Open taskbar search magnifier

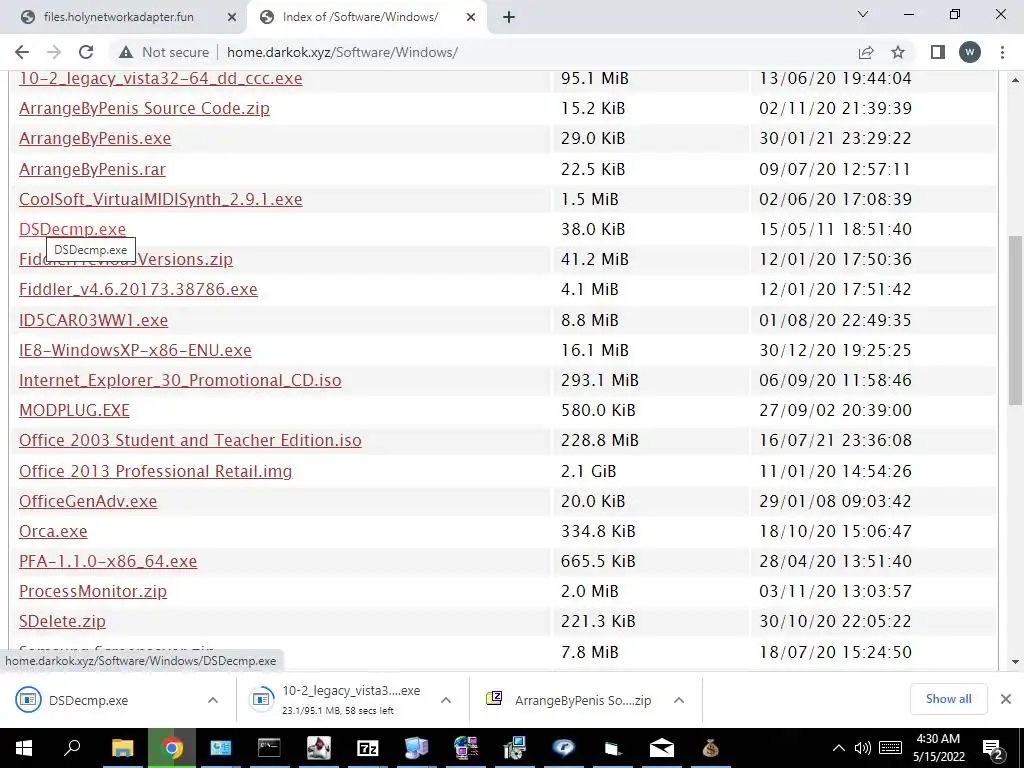coord(72,747)
